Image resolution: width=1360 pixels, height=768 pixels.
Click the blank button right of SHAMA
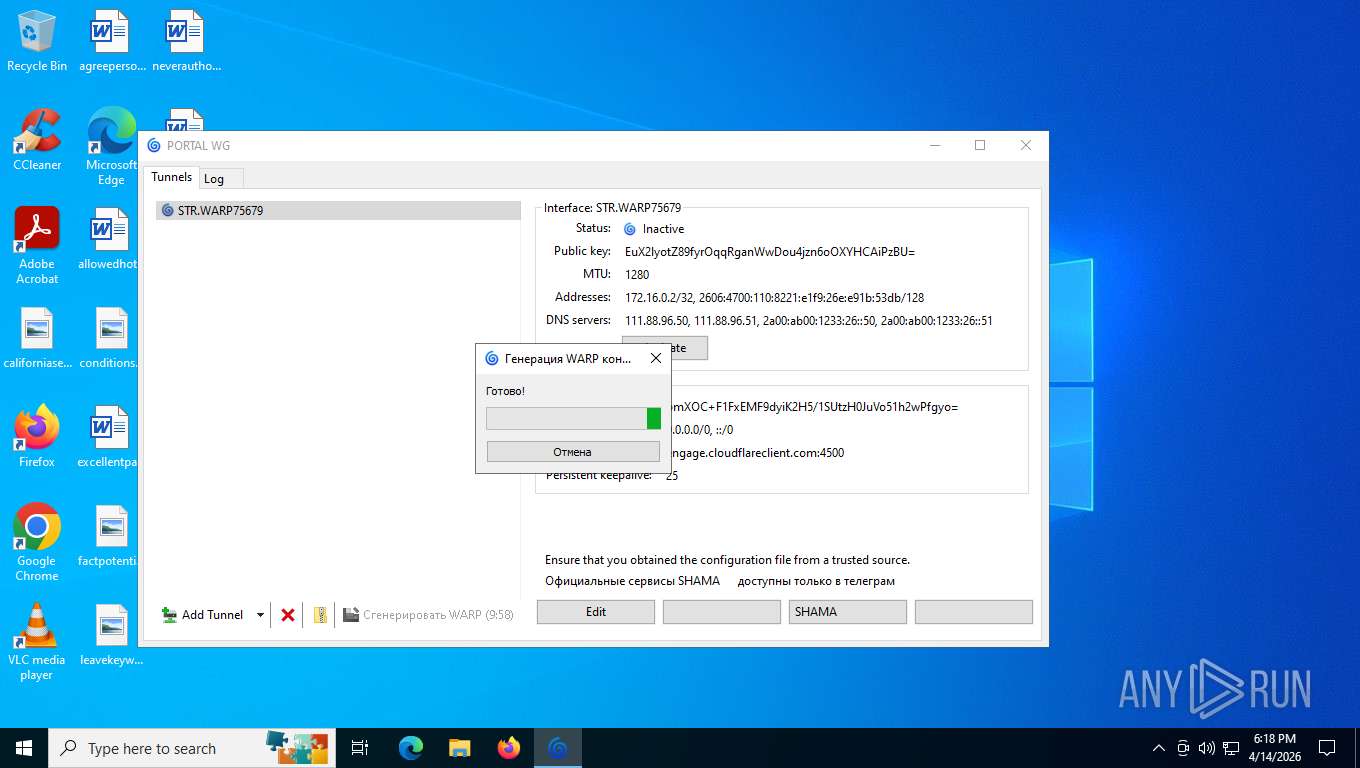(x=974, y=612)
